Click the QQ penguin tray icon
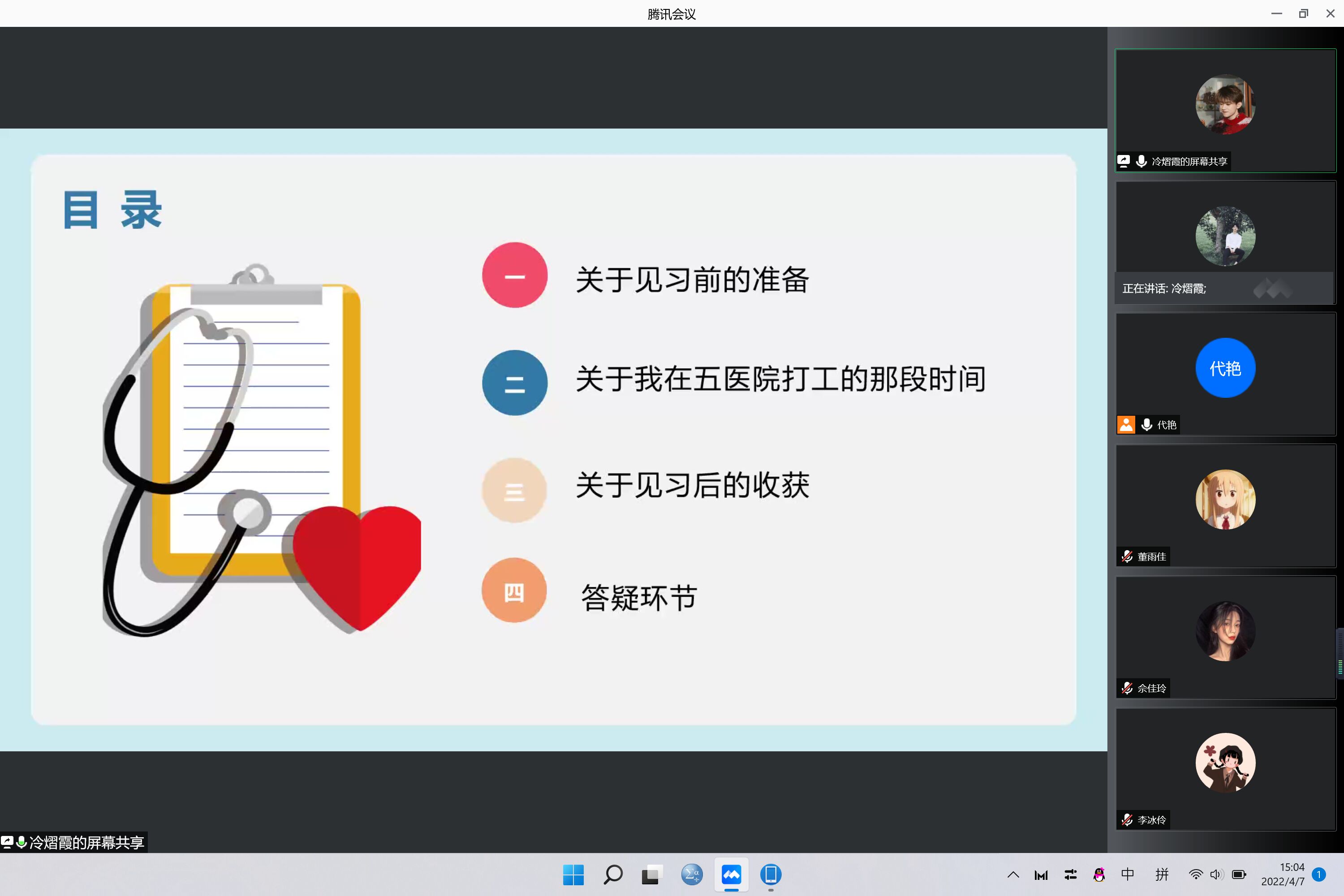The height and width of the screenshot is (896, 1344). click(1099, 874)
